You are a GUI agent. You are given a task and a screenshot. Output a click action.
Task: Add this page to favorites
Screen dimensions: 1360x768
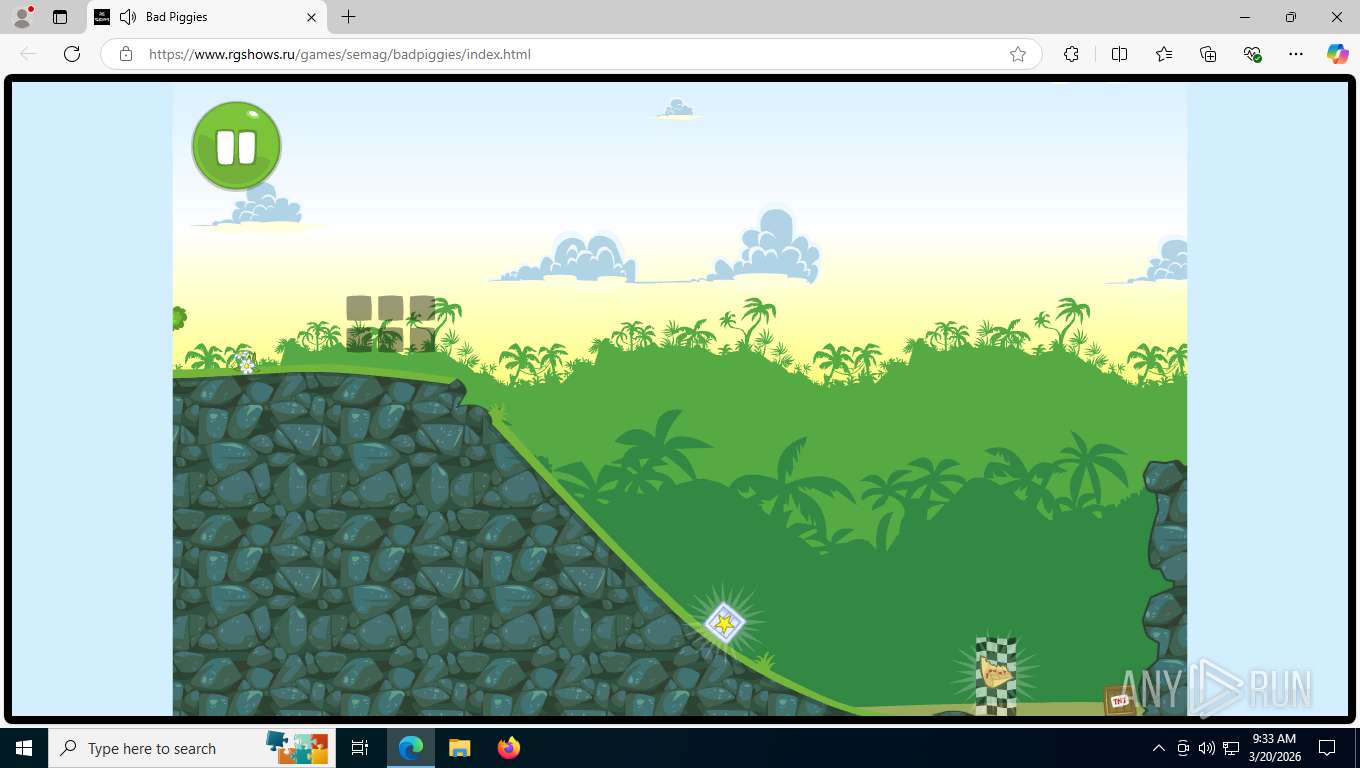pyautogui.click(x=1018, y=54)
